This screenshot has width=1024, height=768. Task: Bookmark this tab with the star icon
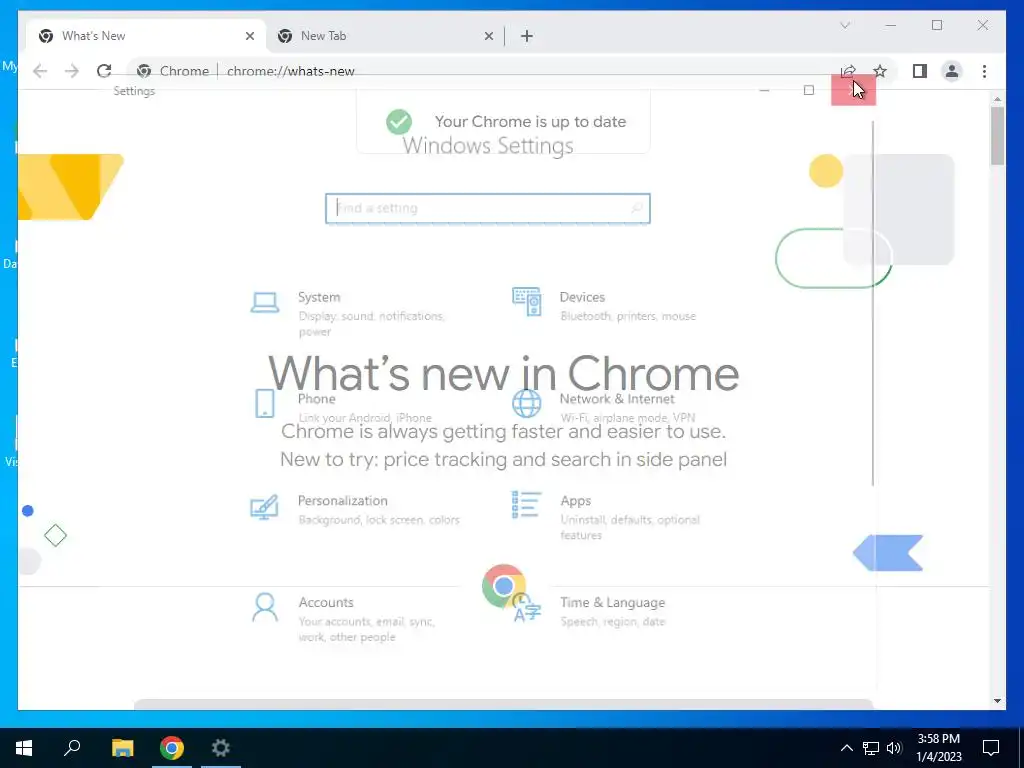point(880,71)
